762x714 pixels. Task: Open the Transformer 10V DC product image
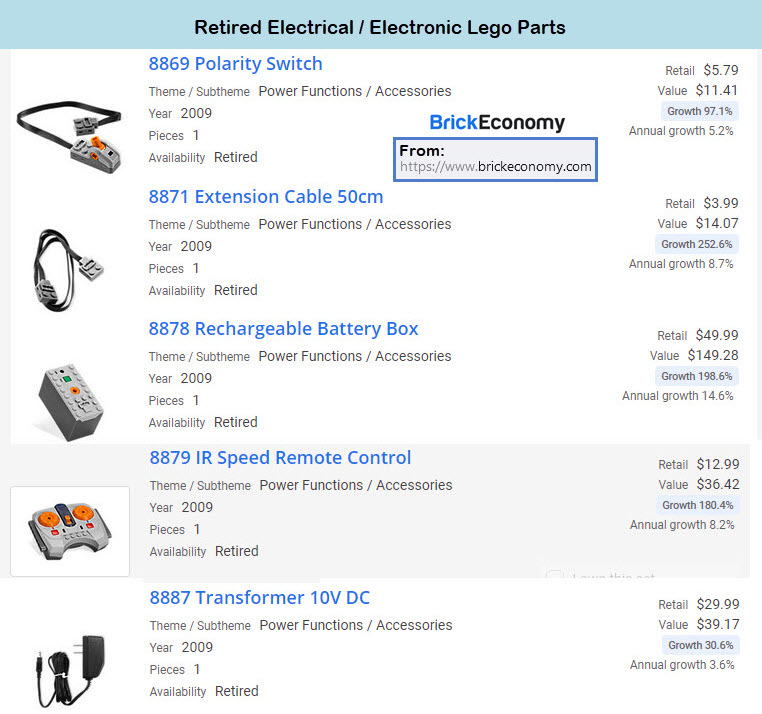pos(69,663)
